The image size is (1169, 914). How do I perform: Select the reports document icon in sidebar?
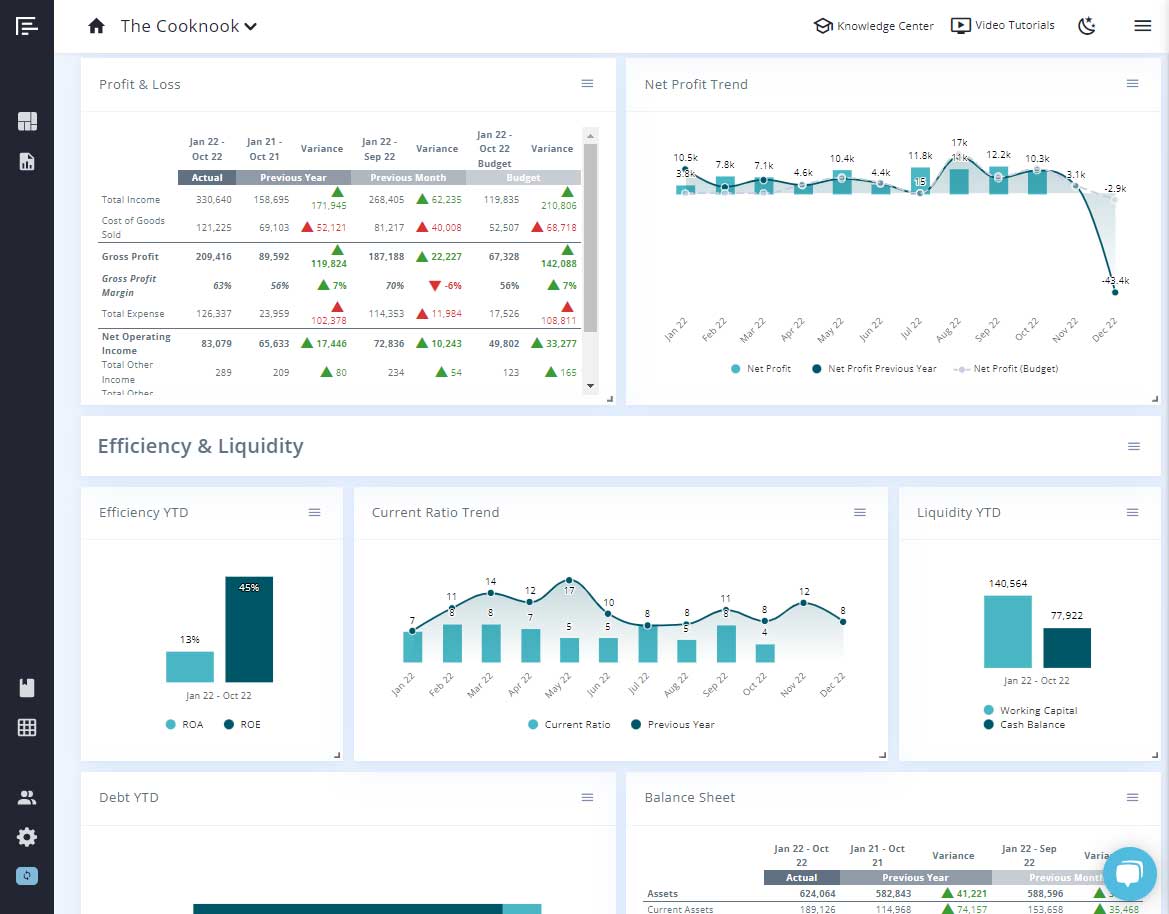pos(27,161)
